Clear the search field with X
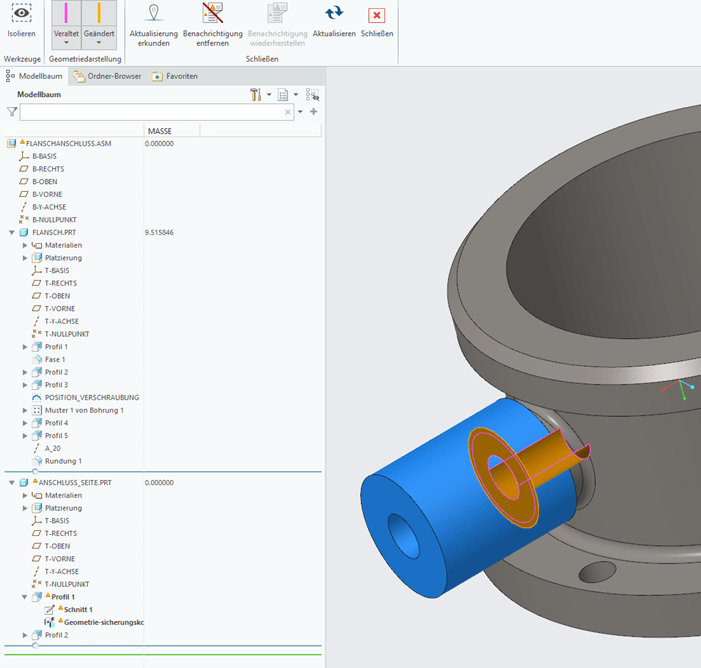 [x=288, y=112]
